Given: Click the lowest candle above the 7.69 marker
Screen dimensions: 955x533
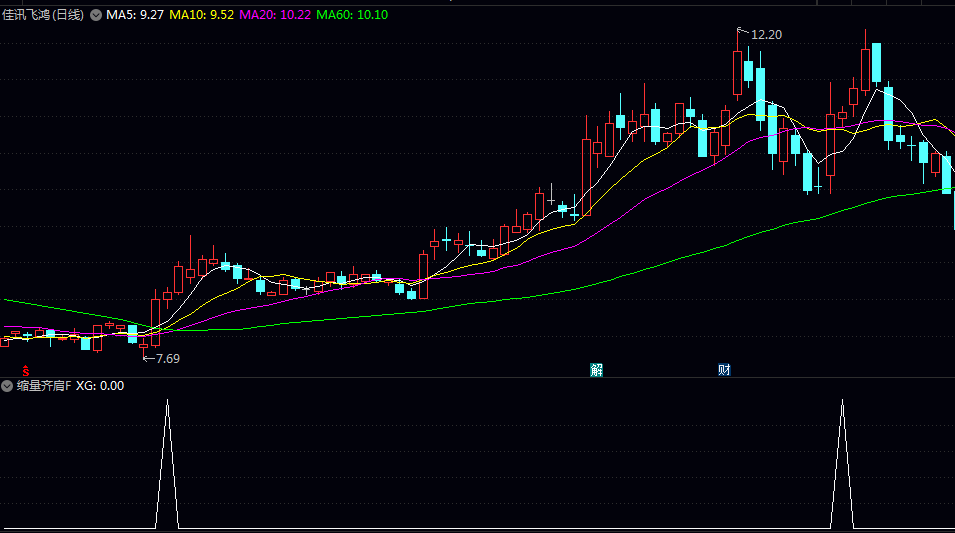Looking at the screenshot, I should click(143, 345).
